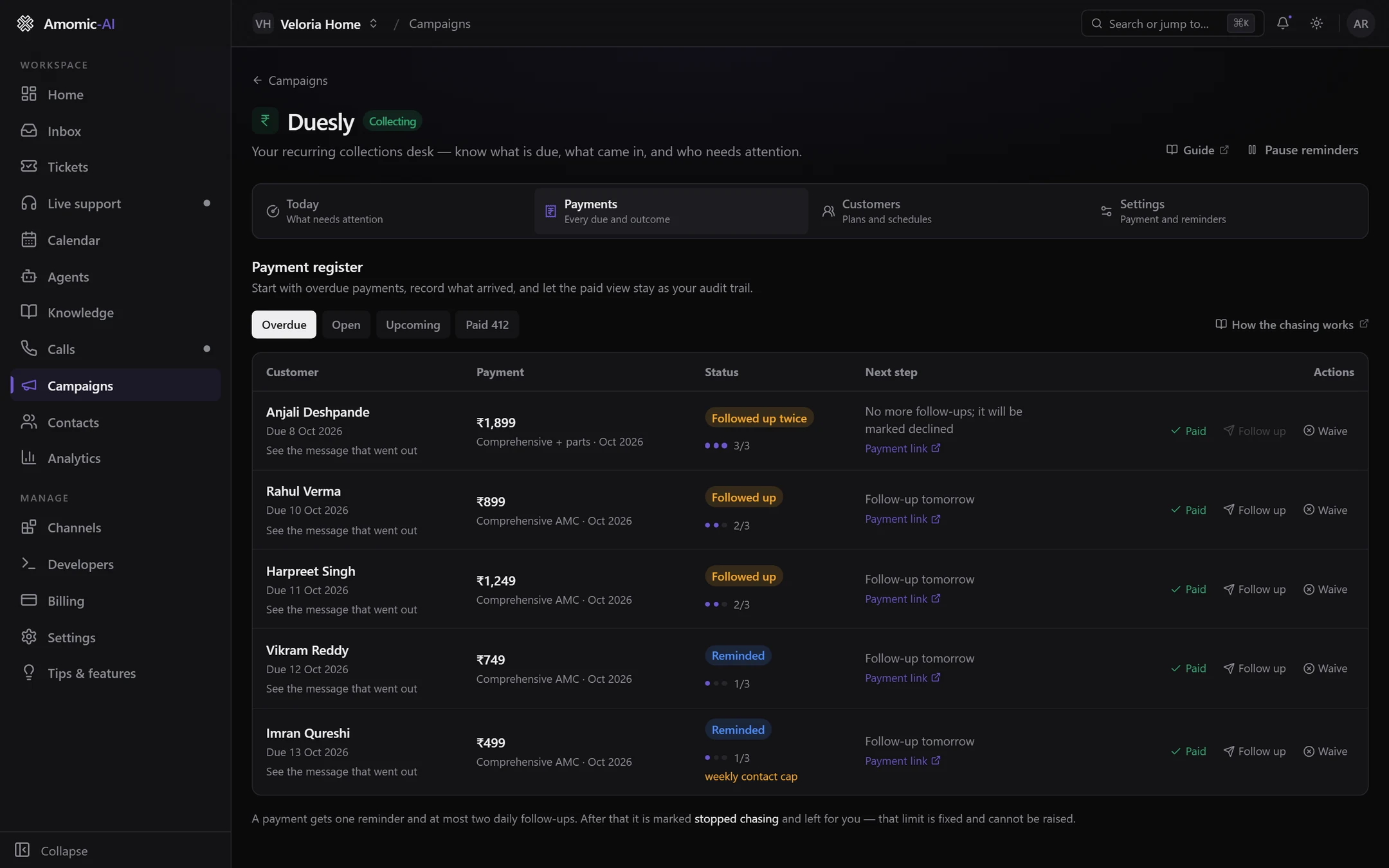Open Settings in sidebar Manage section

[x=116, y=638]
